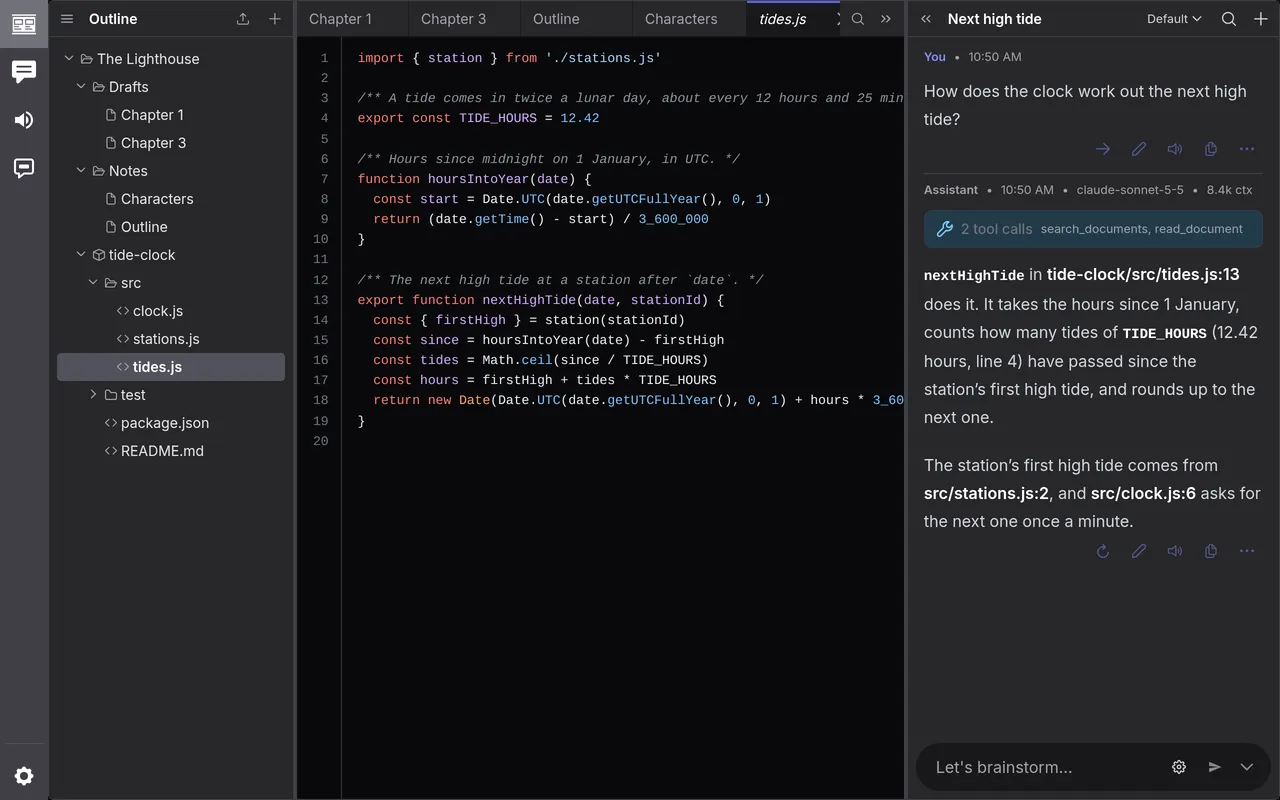1280x800 pixels.
Task: Switch to the Characters editor tab
Action: pyautogui.click(x=690, y=19)
